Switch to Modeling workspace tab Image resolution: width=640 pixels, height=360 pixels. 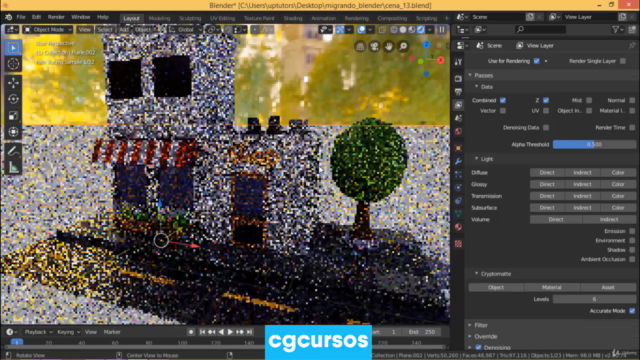tap(159, 18)
